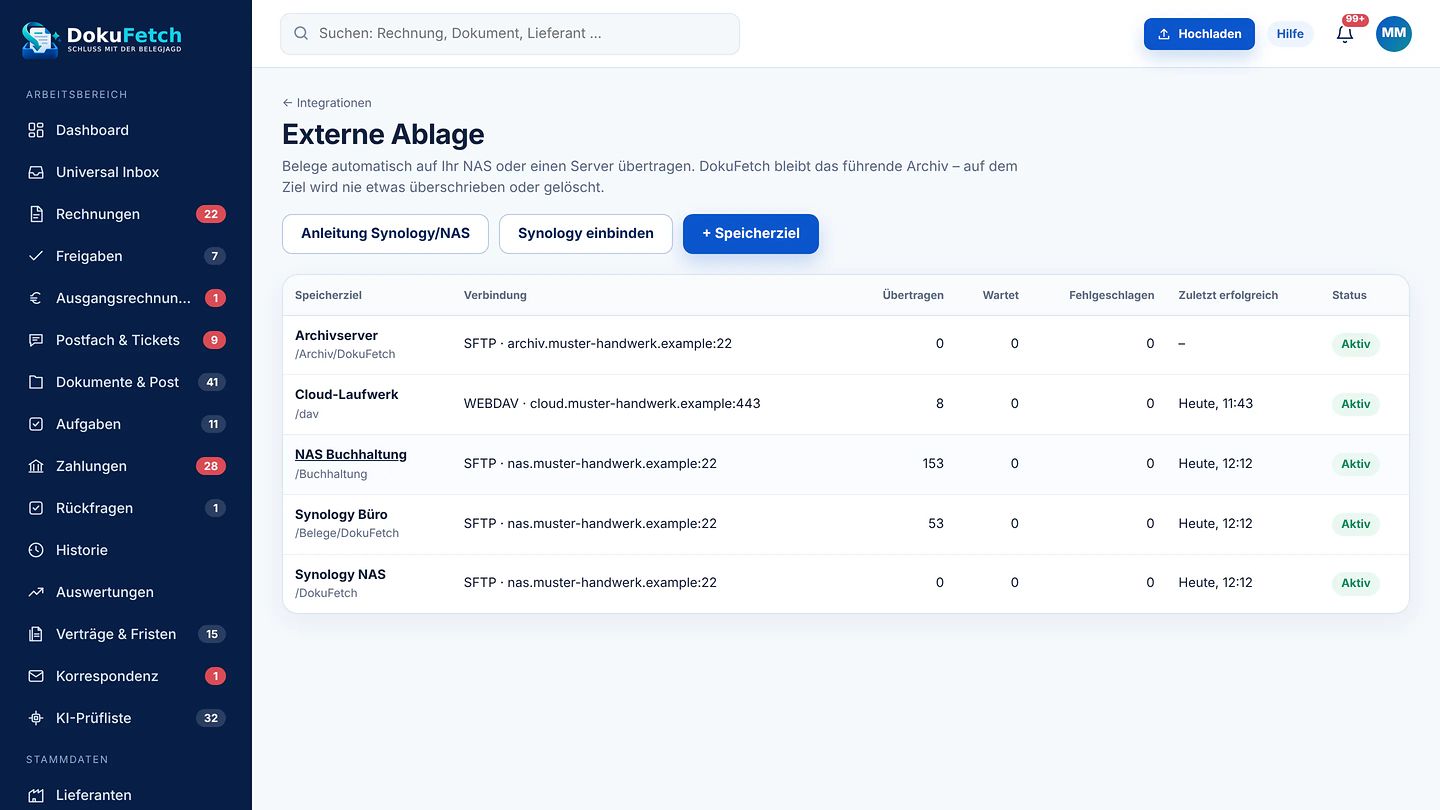
Task: Open Zahlungen in the sidebar
Action: click(126, 466)
